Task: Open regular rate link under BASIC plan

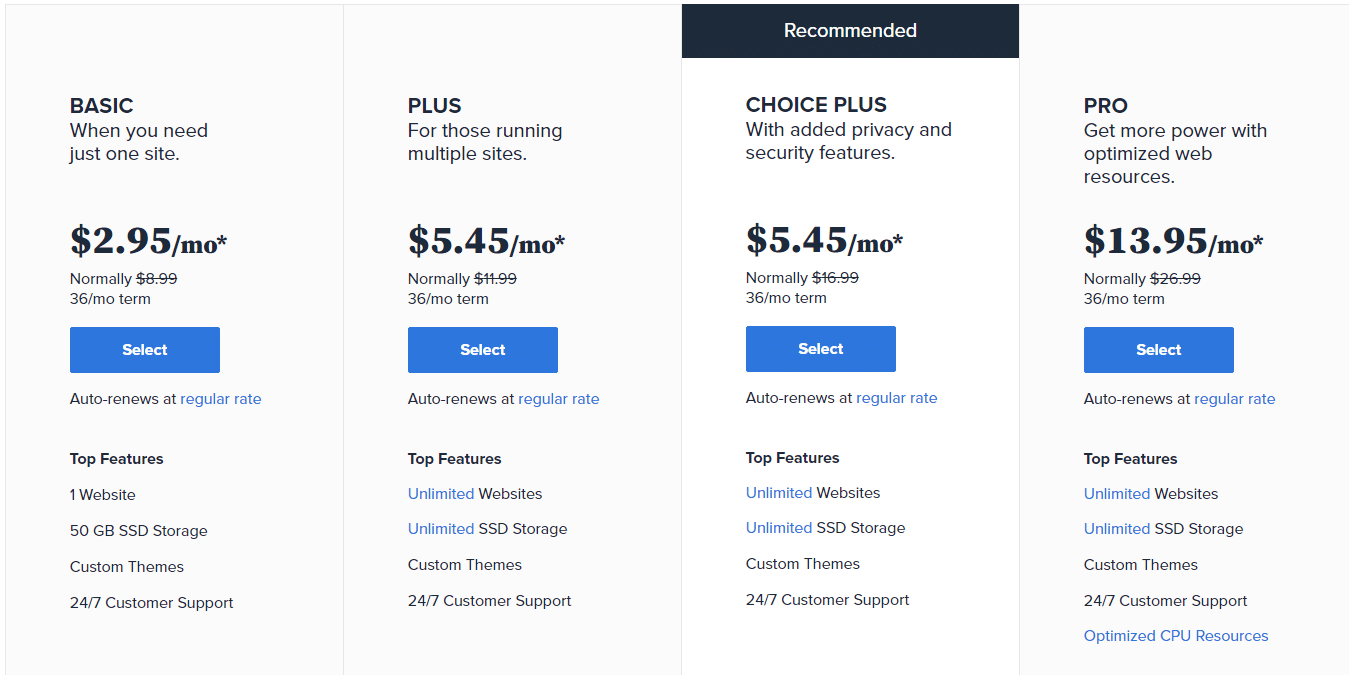Action: point(221,399)
